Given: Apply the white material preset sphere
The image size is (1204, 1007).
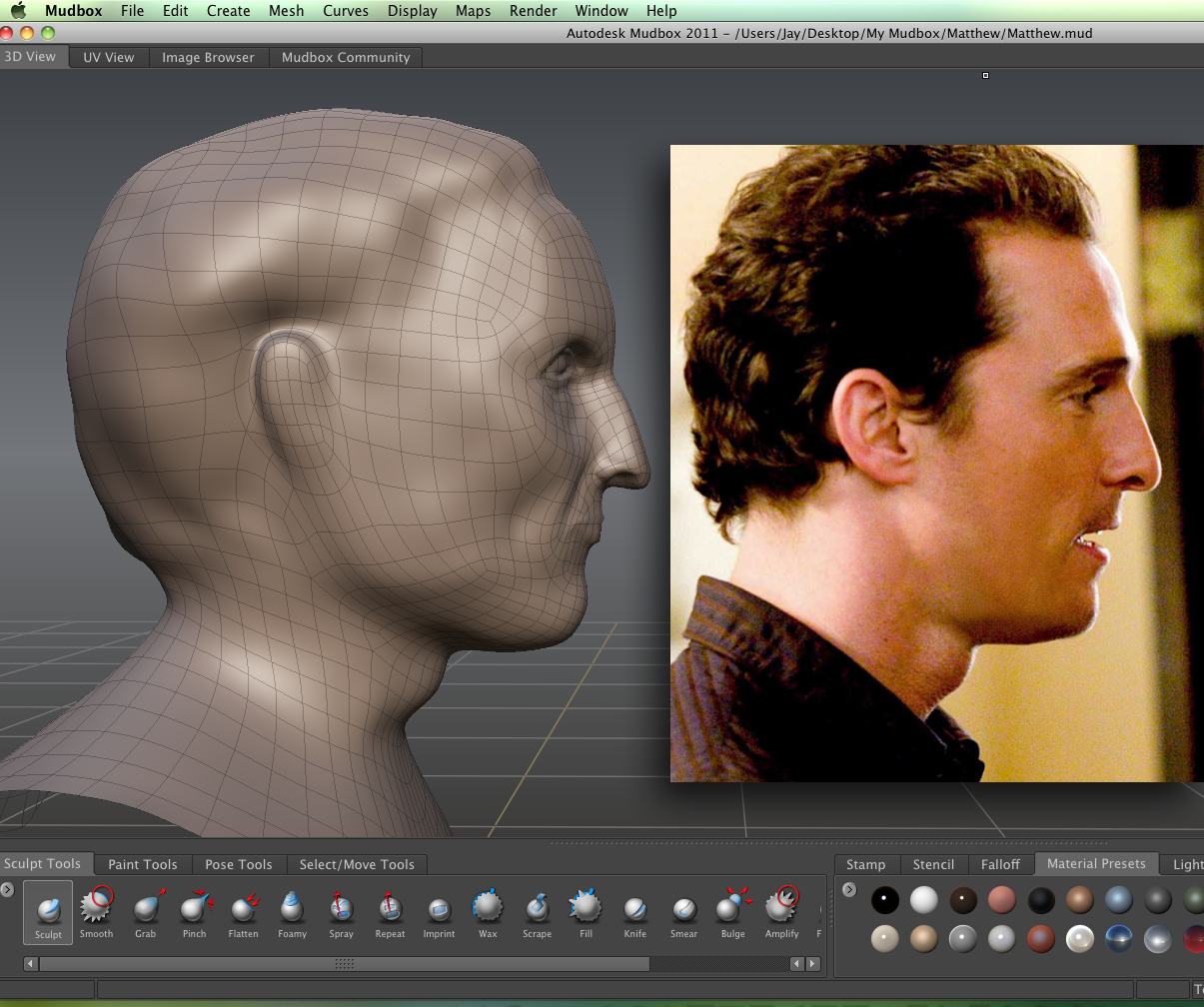Looking at the screenshot, I should 924,900.
